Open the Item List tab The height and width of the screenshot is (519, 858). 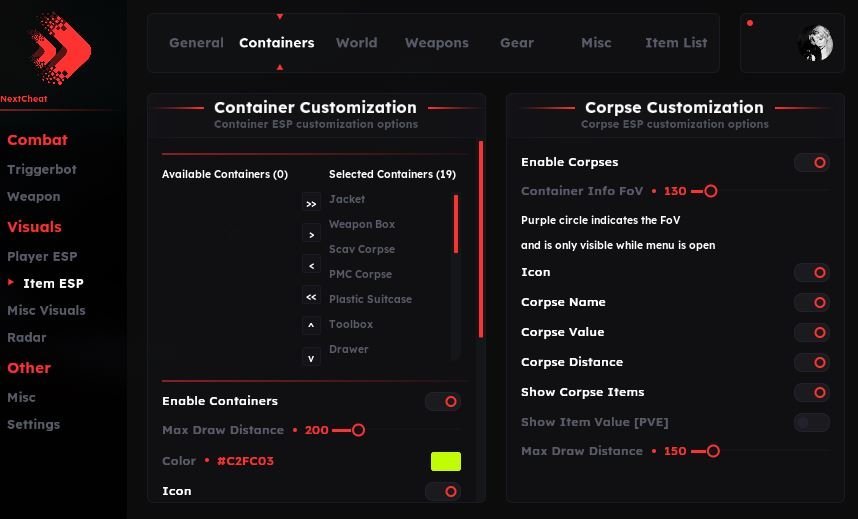[676, 43]
